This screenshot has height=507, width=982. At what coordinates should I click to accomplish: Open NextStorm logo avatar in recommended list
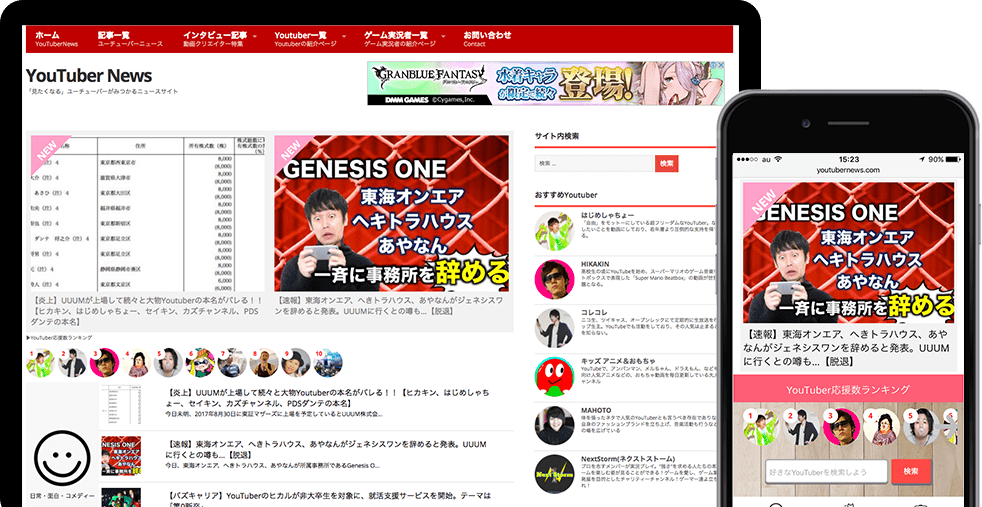[x=554, y=475]
